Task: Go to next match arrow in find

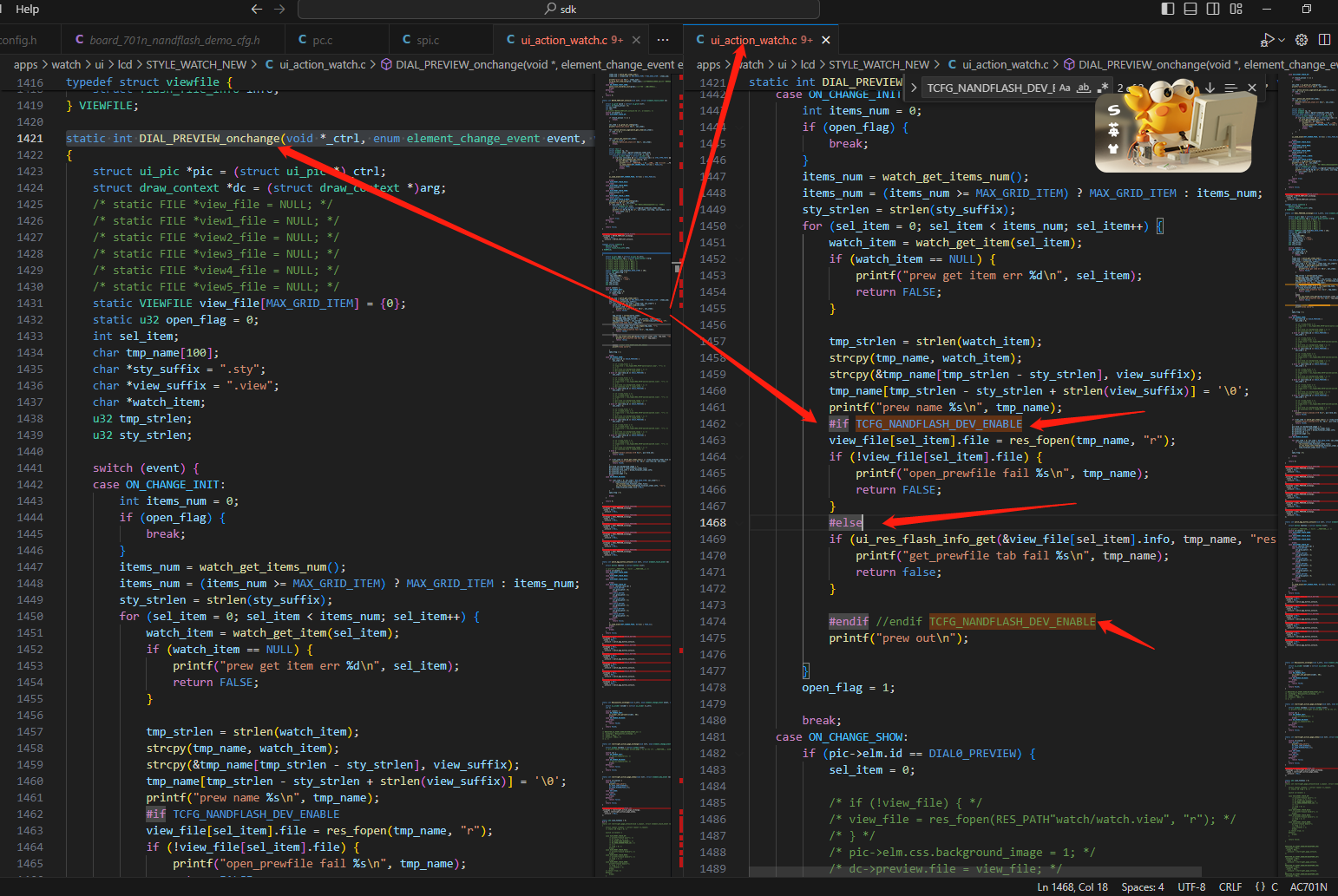Action: [x=1210, y=88]
